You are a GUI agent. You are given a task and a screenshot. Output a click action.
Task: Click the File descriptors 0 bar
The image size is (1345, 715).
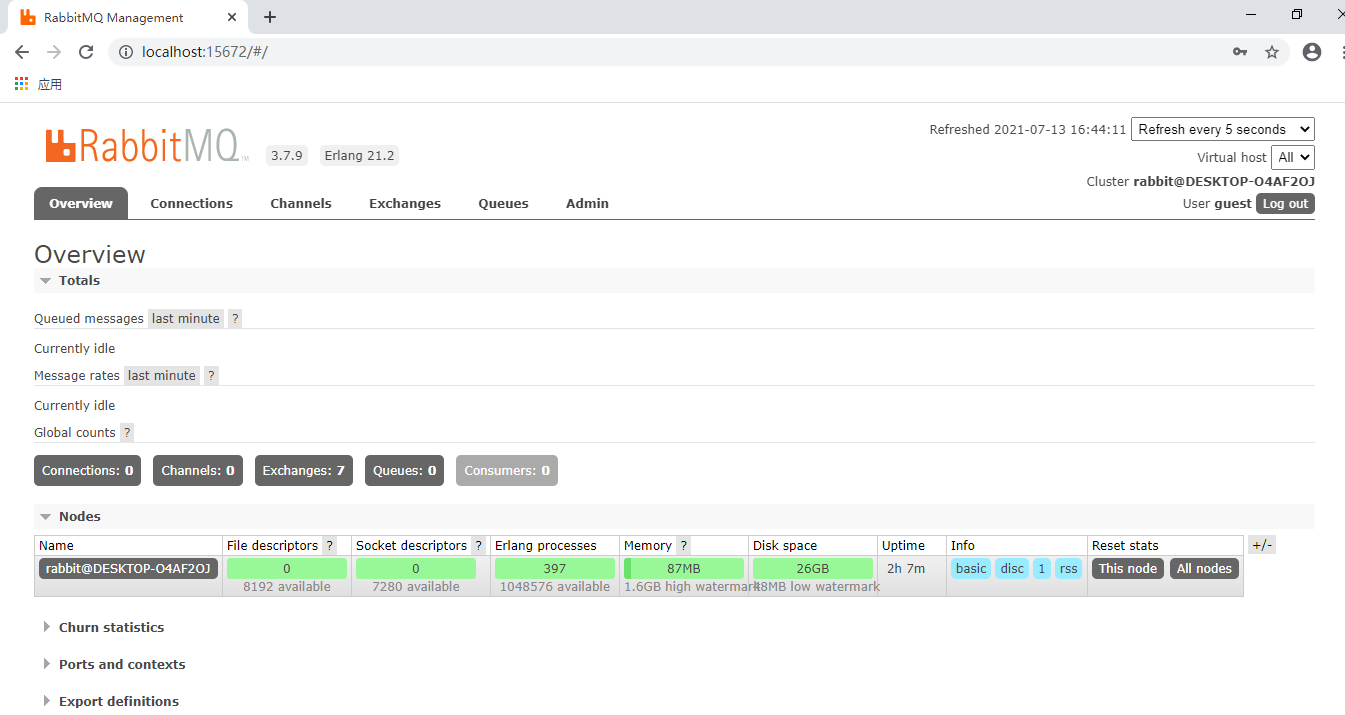287,568
